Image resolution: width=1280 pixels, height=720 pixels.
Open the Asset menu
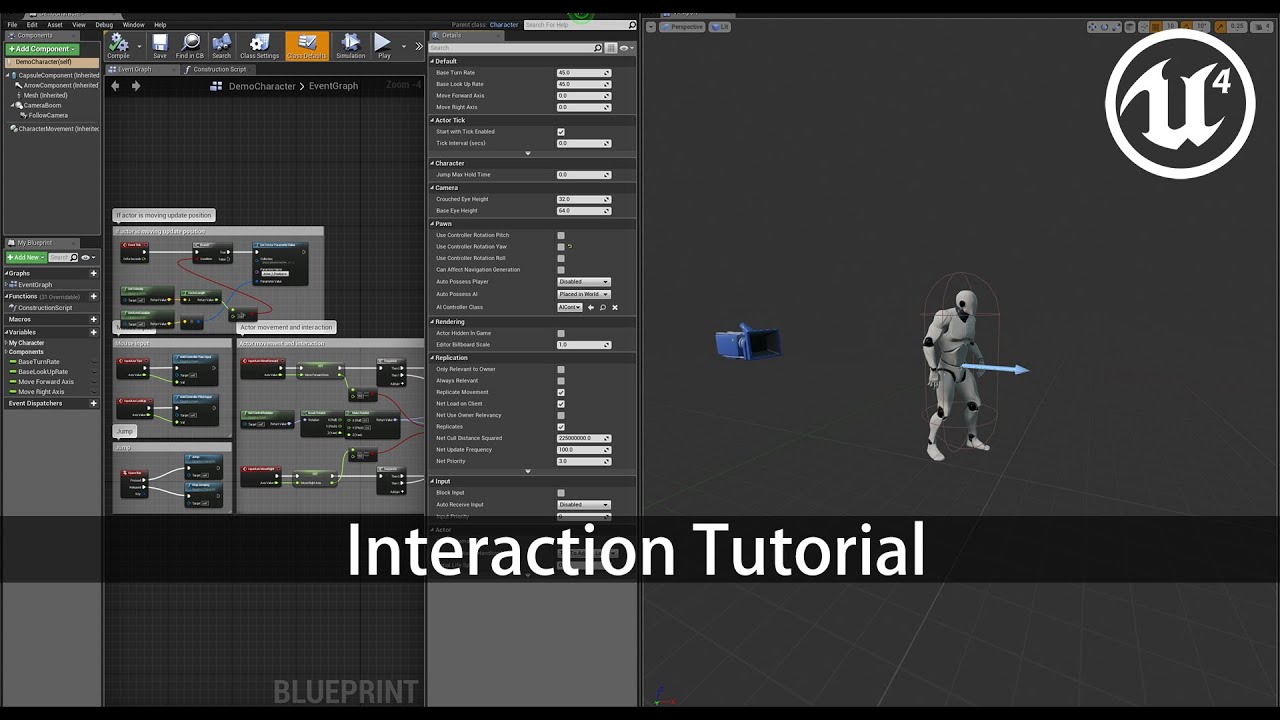55,24
